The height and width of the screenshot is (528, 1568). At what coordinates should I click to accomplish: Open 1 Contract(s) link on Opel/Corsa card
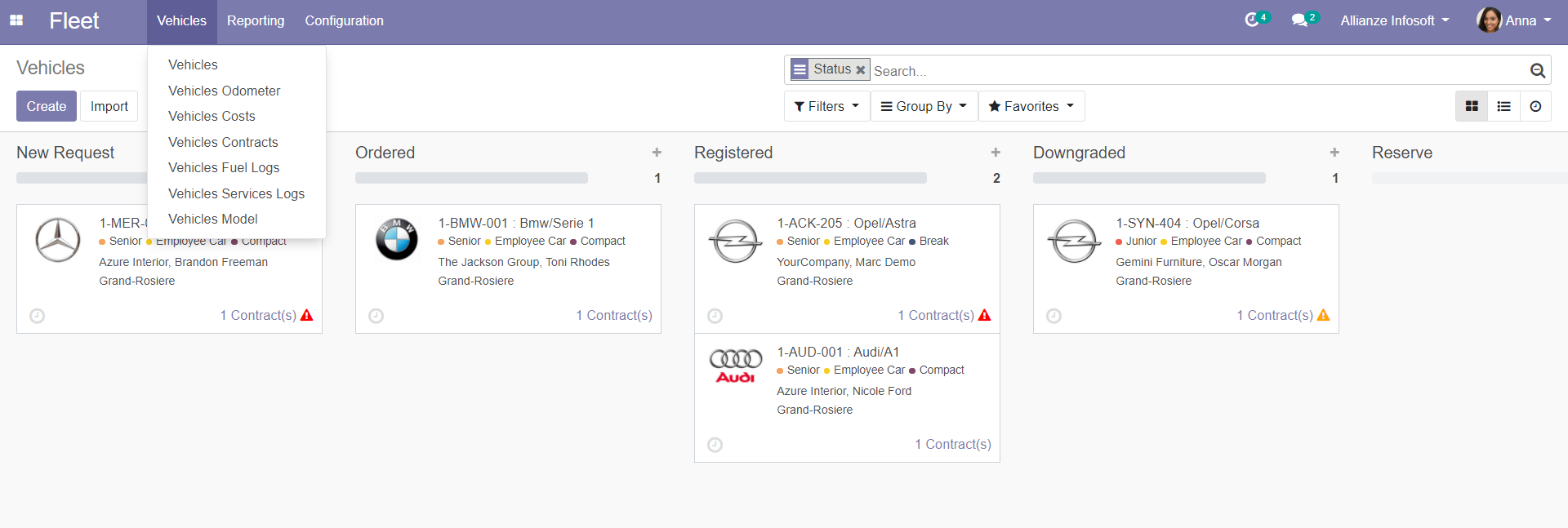click(x=1274, y=315)
